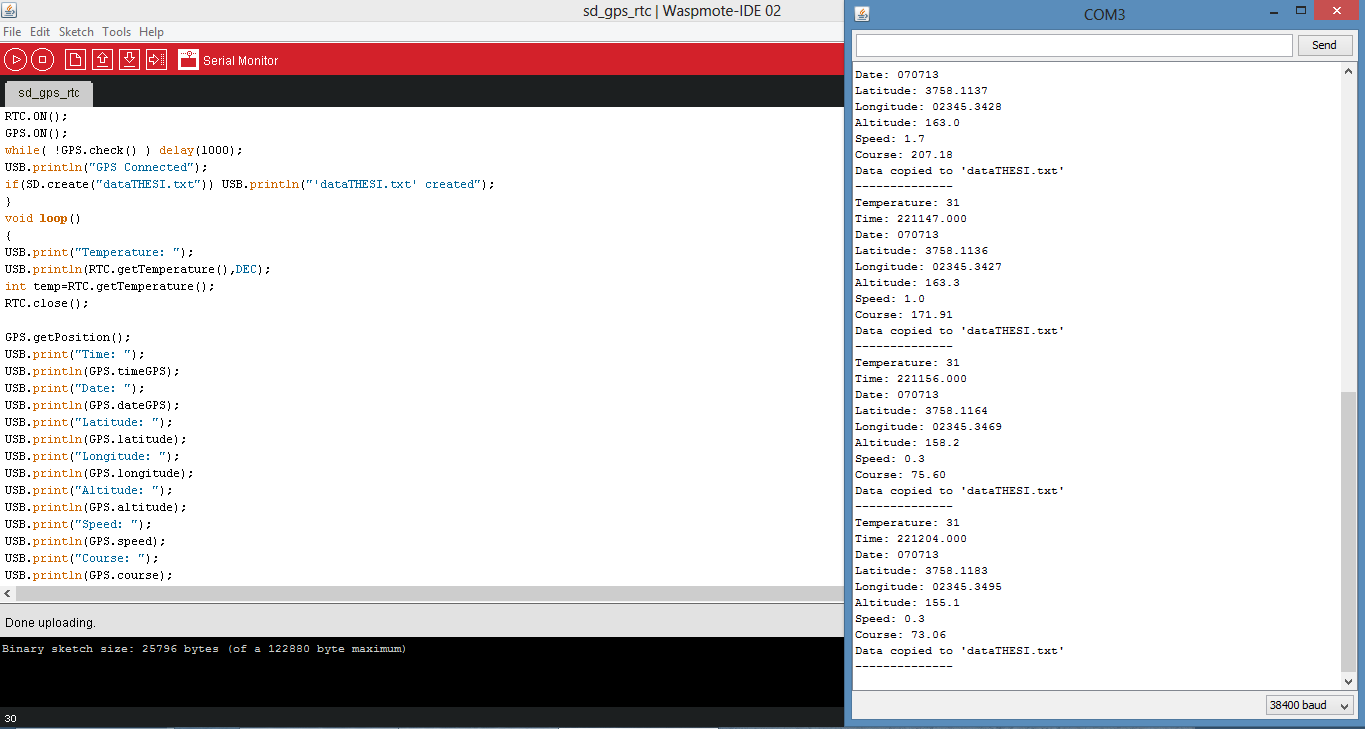Click 'USB.println(GPS.course);' code line
The image size is (1365, 729).
point(89,575)
